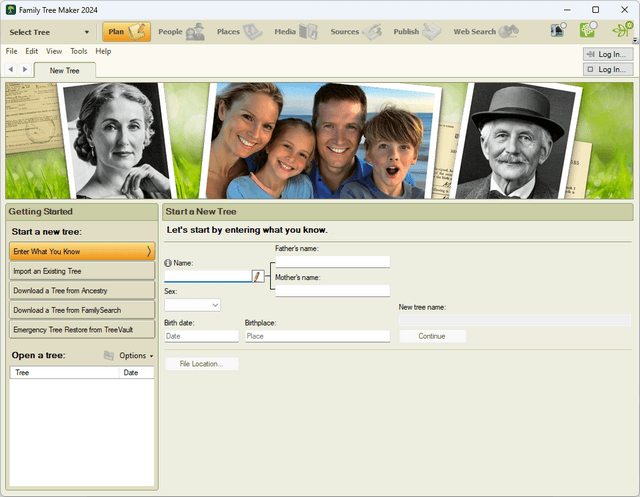
Task: Launch the Web Search workspace
Action: pyautogui.click(x=485, y=32)
